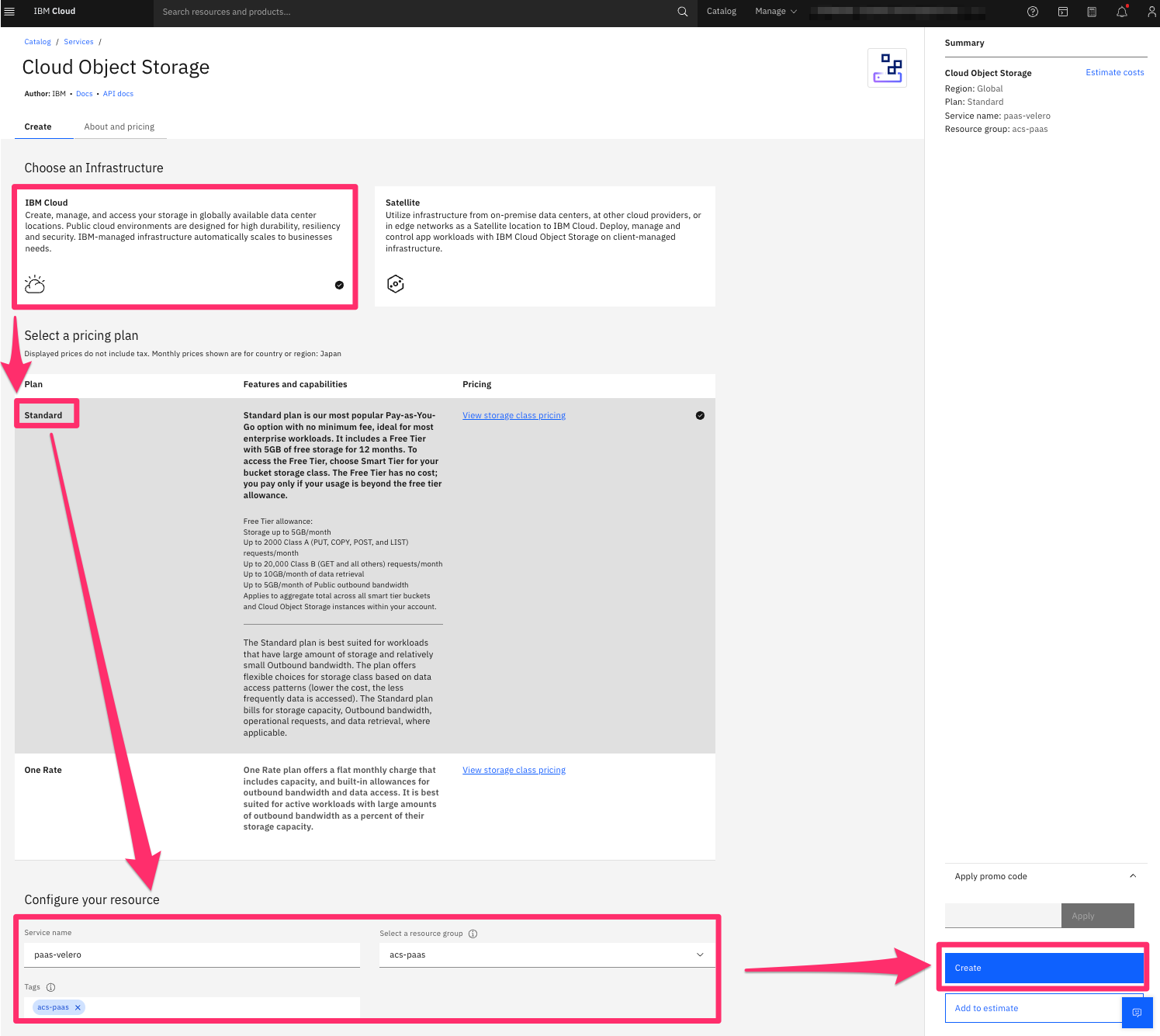Open the IBM Cloud Shell icon

pos(1063,12)
